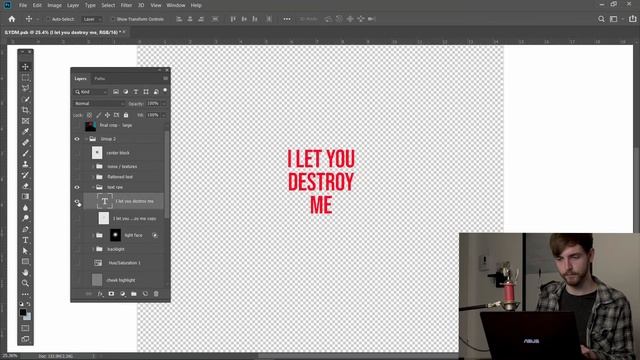Screen dimensions: 640x360
Task: Open the Edit Toolbar three-dots button
Action: click(x=25, y=294)
